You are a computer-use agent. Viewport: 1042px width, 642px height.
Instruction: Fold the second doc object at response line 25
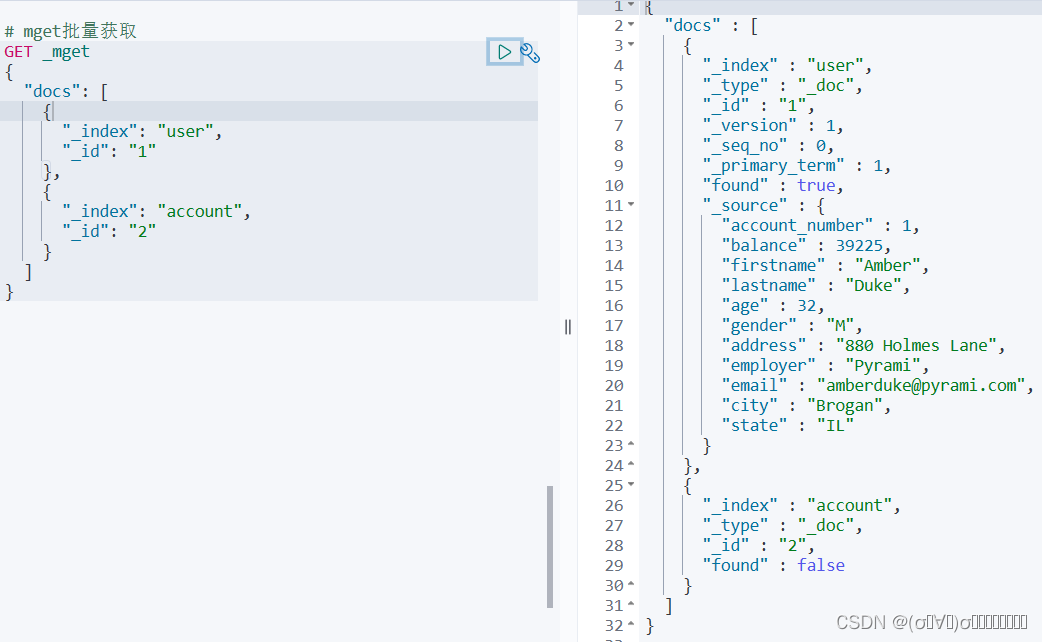[631, 484]
